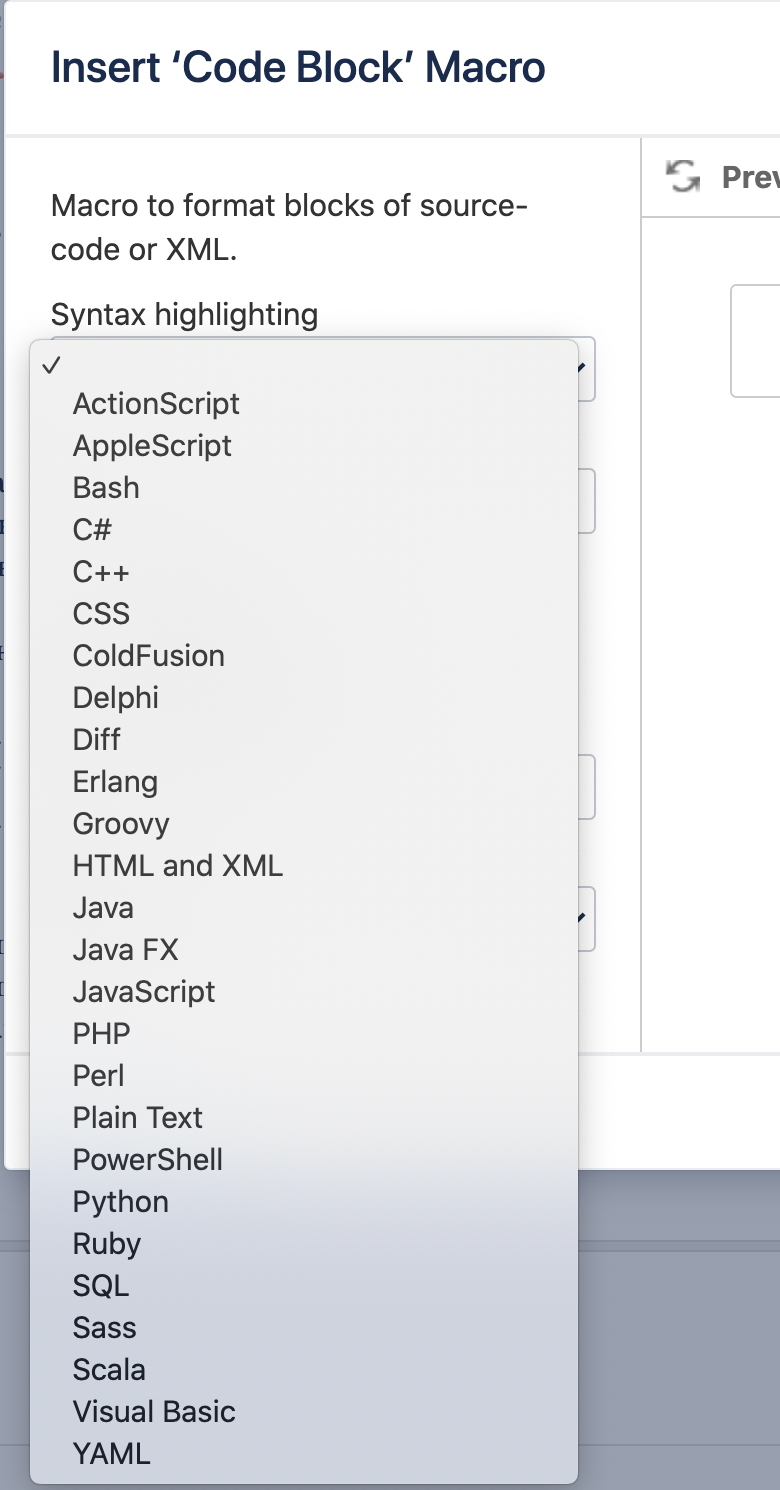
Task: Select YAML at the bottom of the list
Action: (110, 1453)
